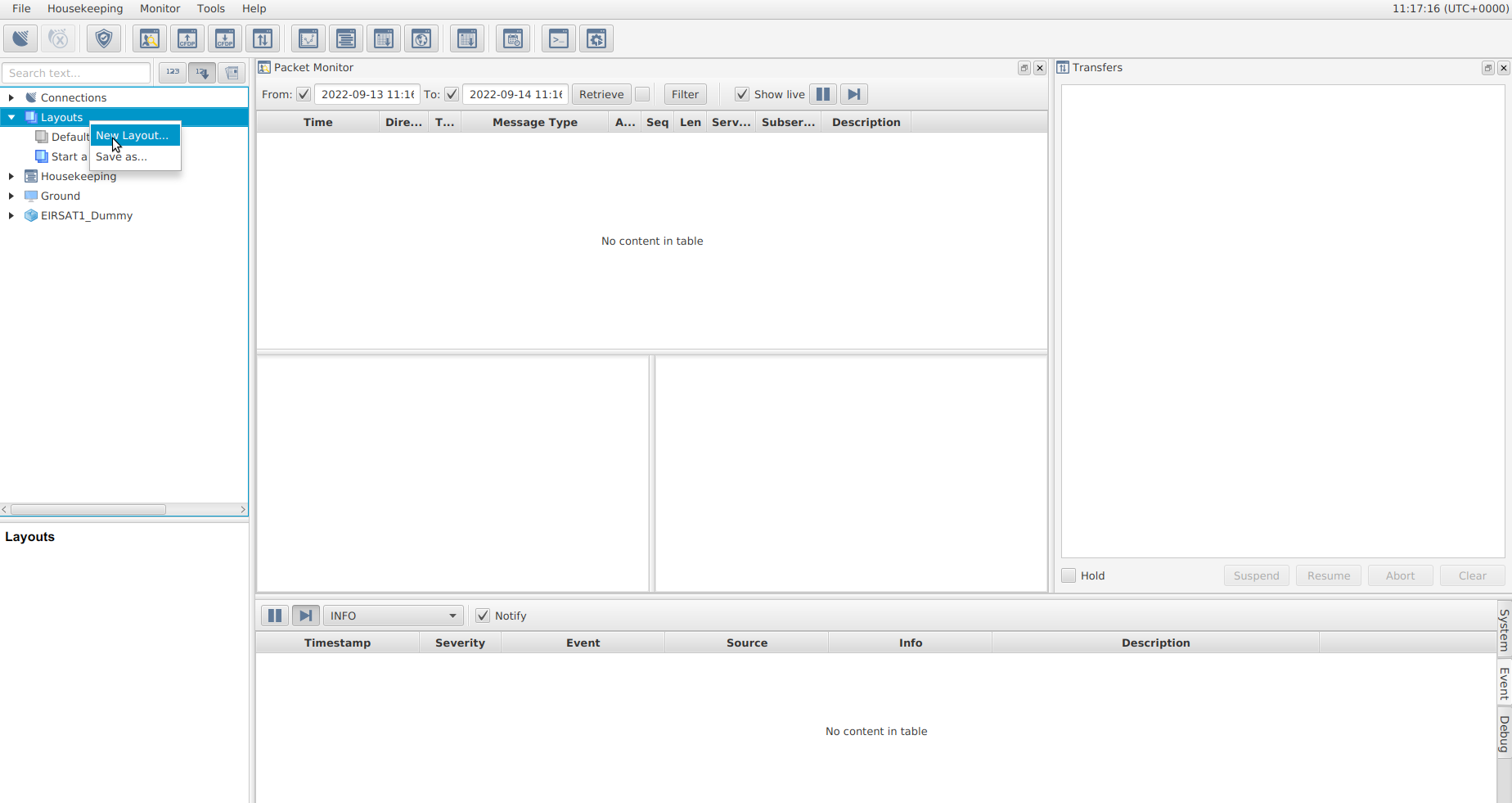1512x803 pixels.
Task: Click inside the Search text field
Action: [75, 73]
